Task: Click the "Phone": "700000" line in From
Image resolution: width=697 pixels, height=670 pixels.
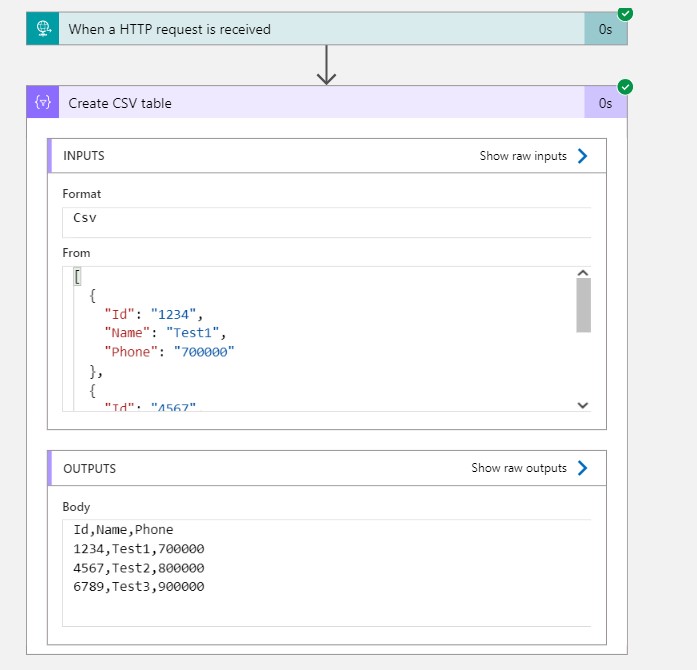Action: click(x=169, y=352)
